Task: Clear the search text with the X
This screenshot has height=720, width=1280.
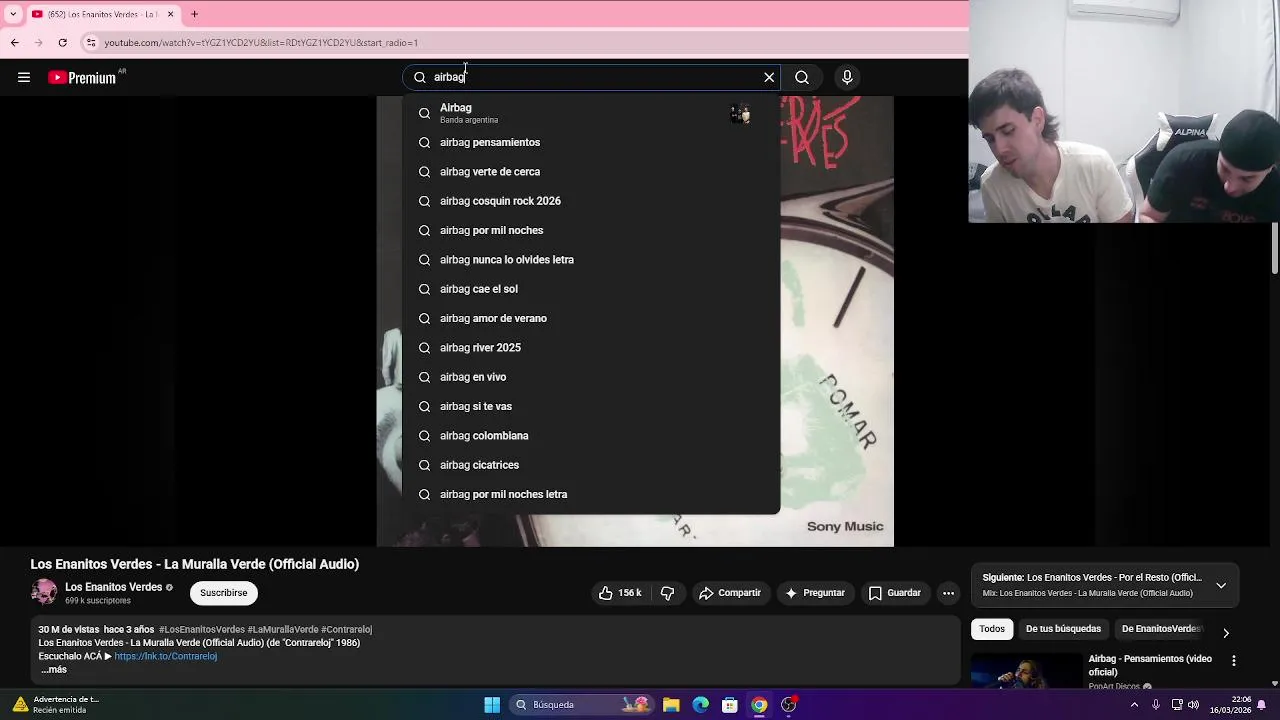Action: pos(769,77)
